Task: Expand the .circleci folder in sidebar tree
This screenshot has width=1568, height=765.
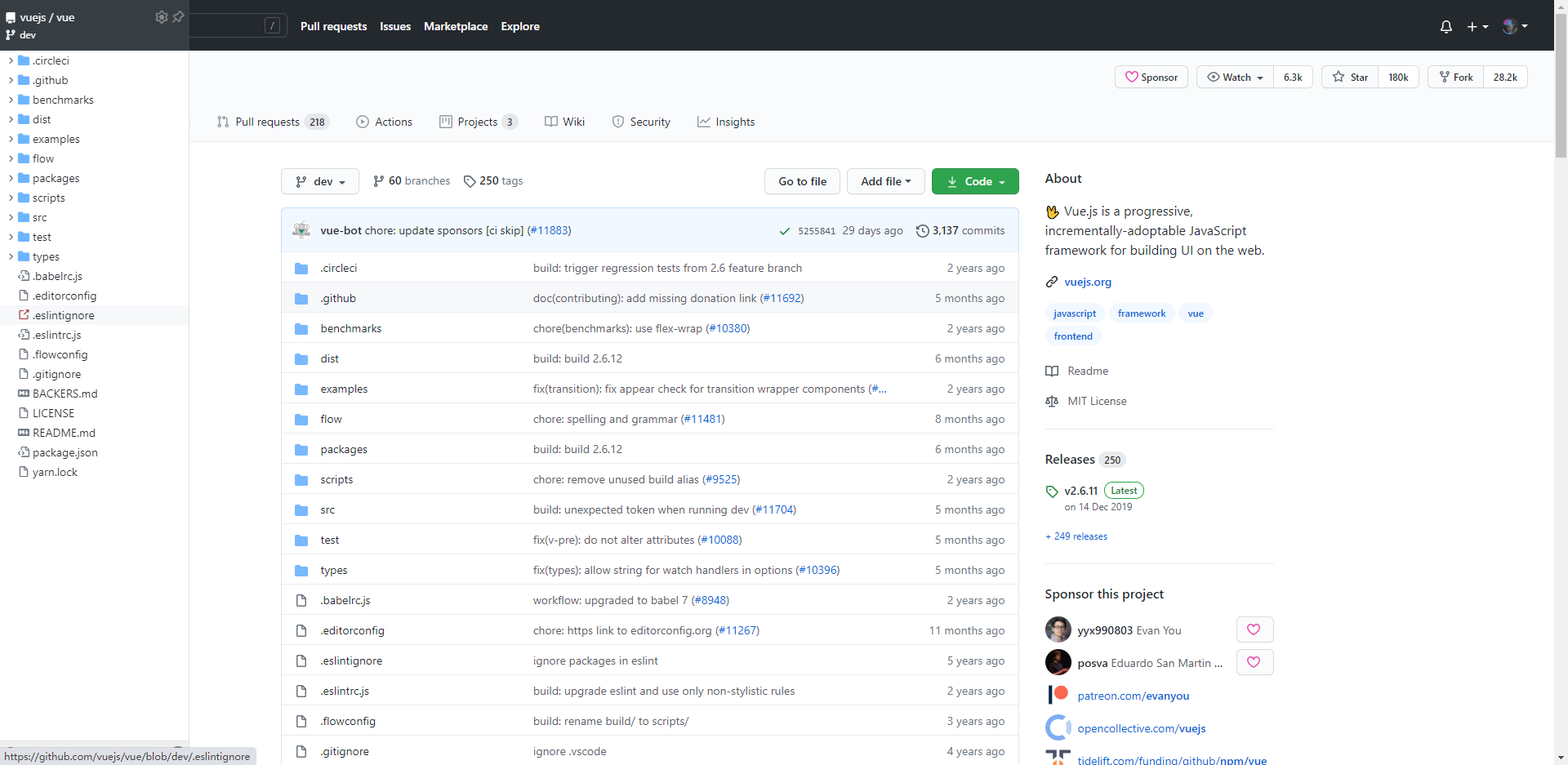Action: (11, 60)
